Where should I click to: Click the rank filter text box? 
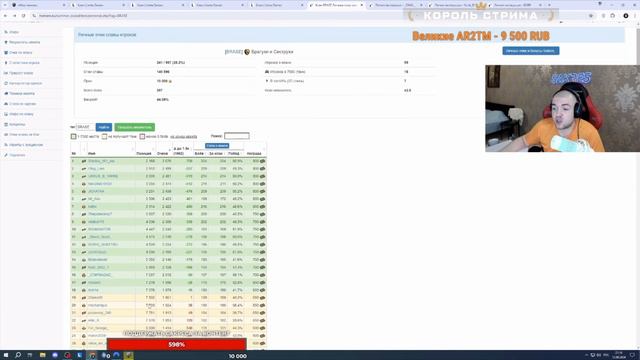237,136
